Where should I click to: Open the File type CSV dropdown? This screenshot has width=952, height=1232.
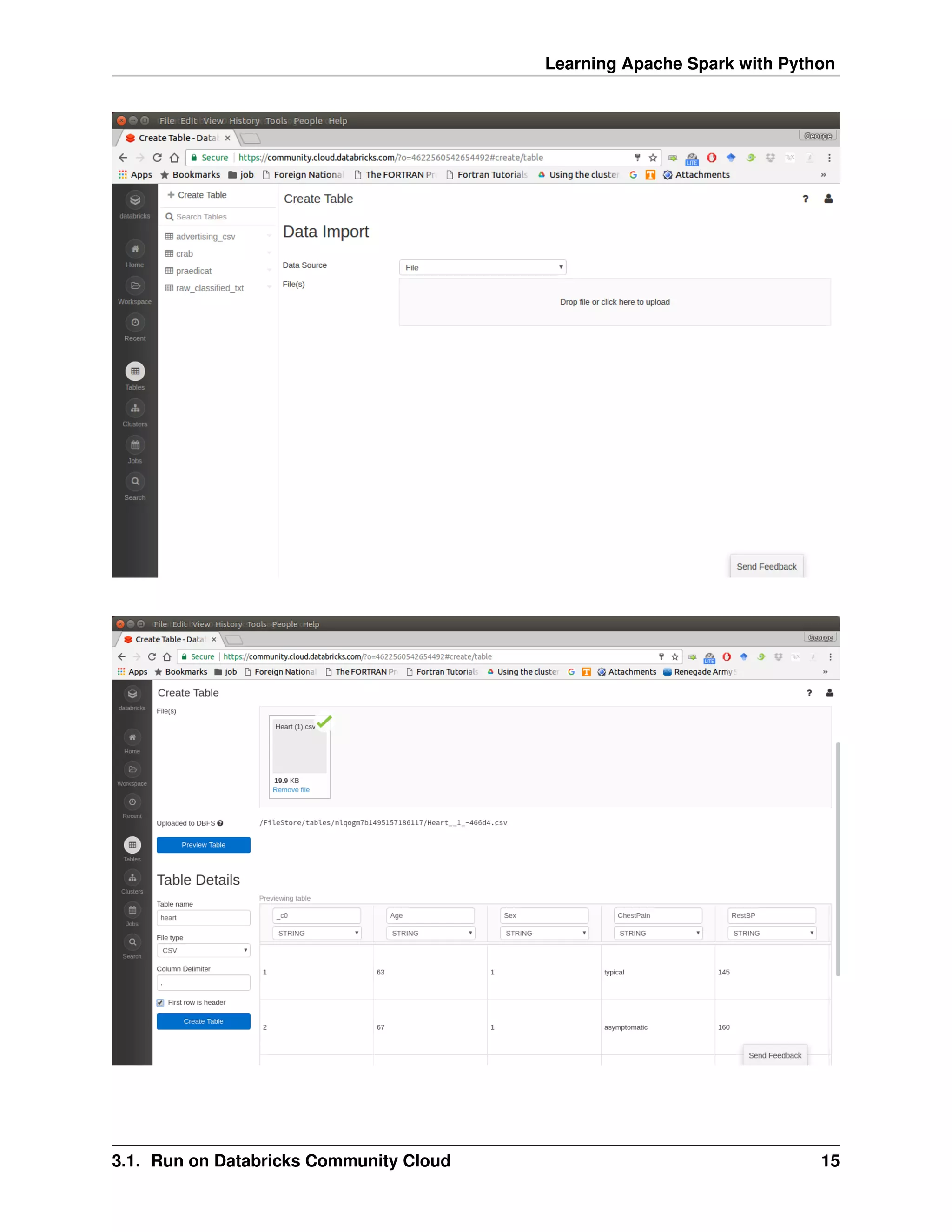tap(203, 951)
